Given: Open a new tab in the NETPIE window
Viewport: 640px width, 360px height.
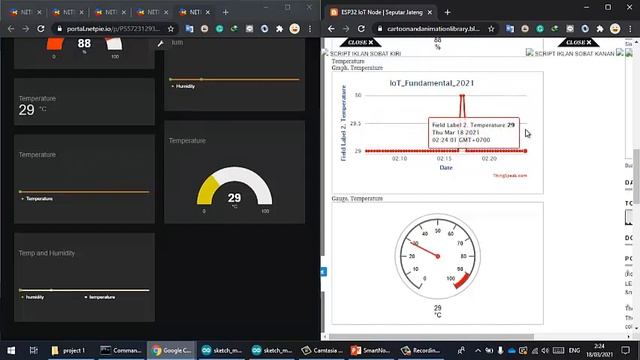Looking at the screenshot, I should pyautogui.click(x=225, y=12).
